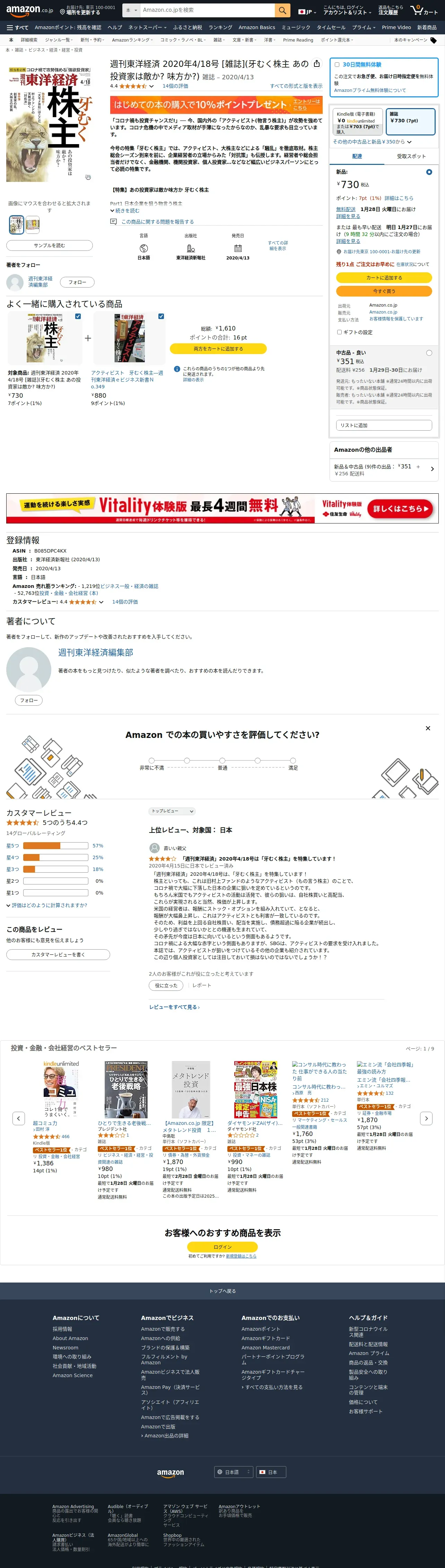Viewport: 445px width, 1568px height.
Task: Open the search category dropdown 本
Action: click(131, 10)
